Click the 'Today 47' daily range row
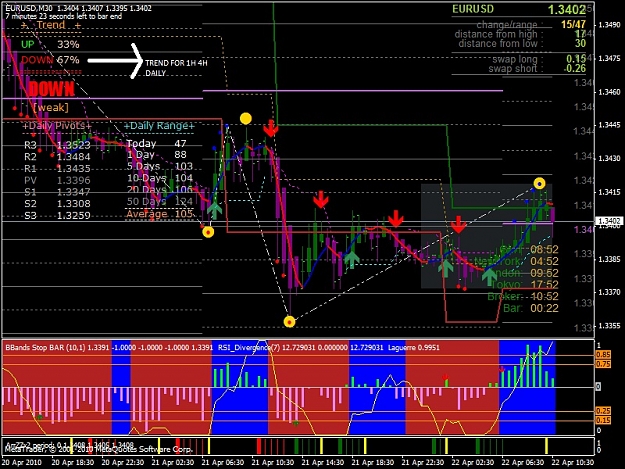The height and width of the screenshot is (469, 625). point(157,143)
